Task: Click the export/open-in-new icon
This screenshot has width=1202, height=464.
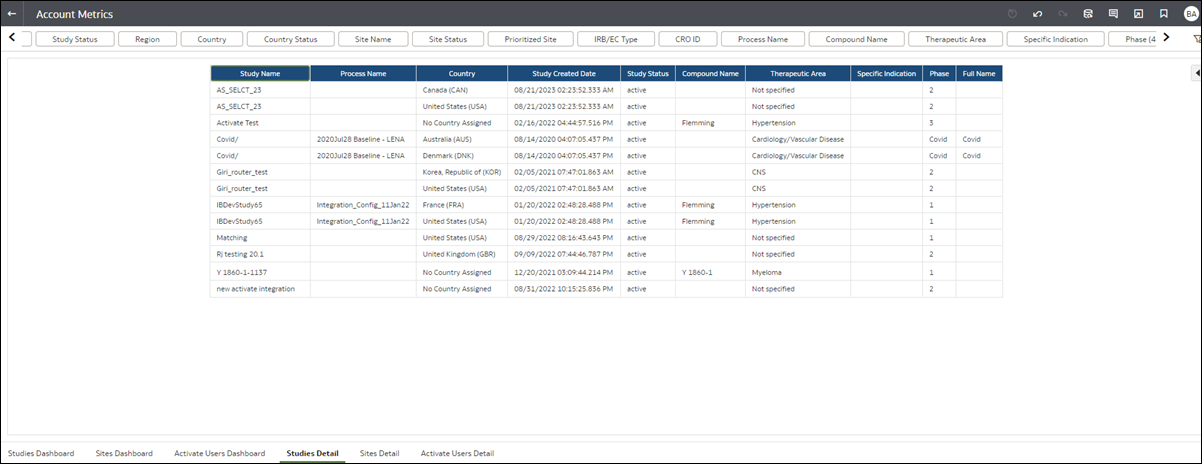Action: [1138, 14]
